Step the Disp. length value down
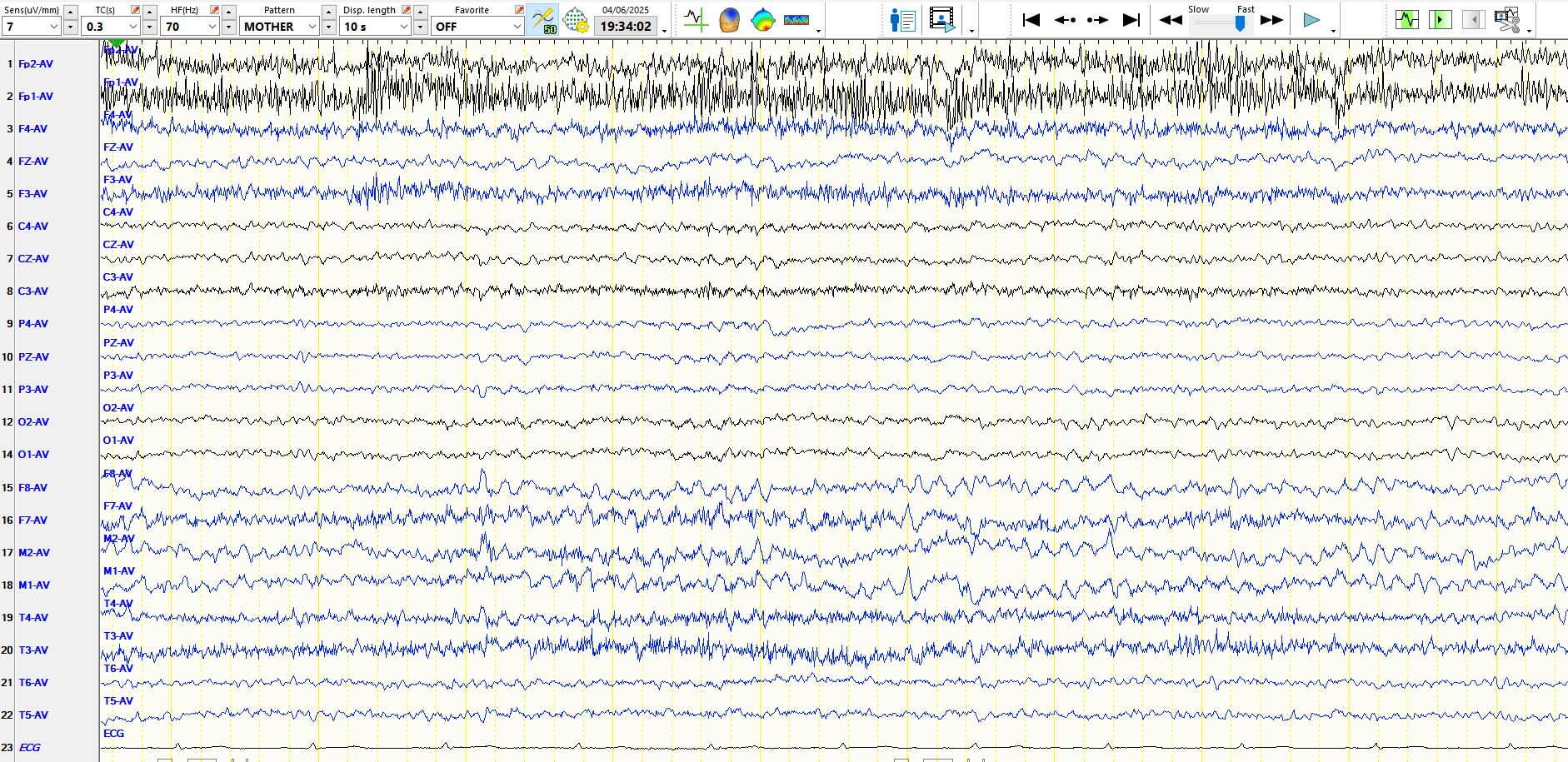 [420, 27]
